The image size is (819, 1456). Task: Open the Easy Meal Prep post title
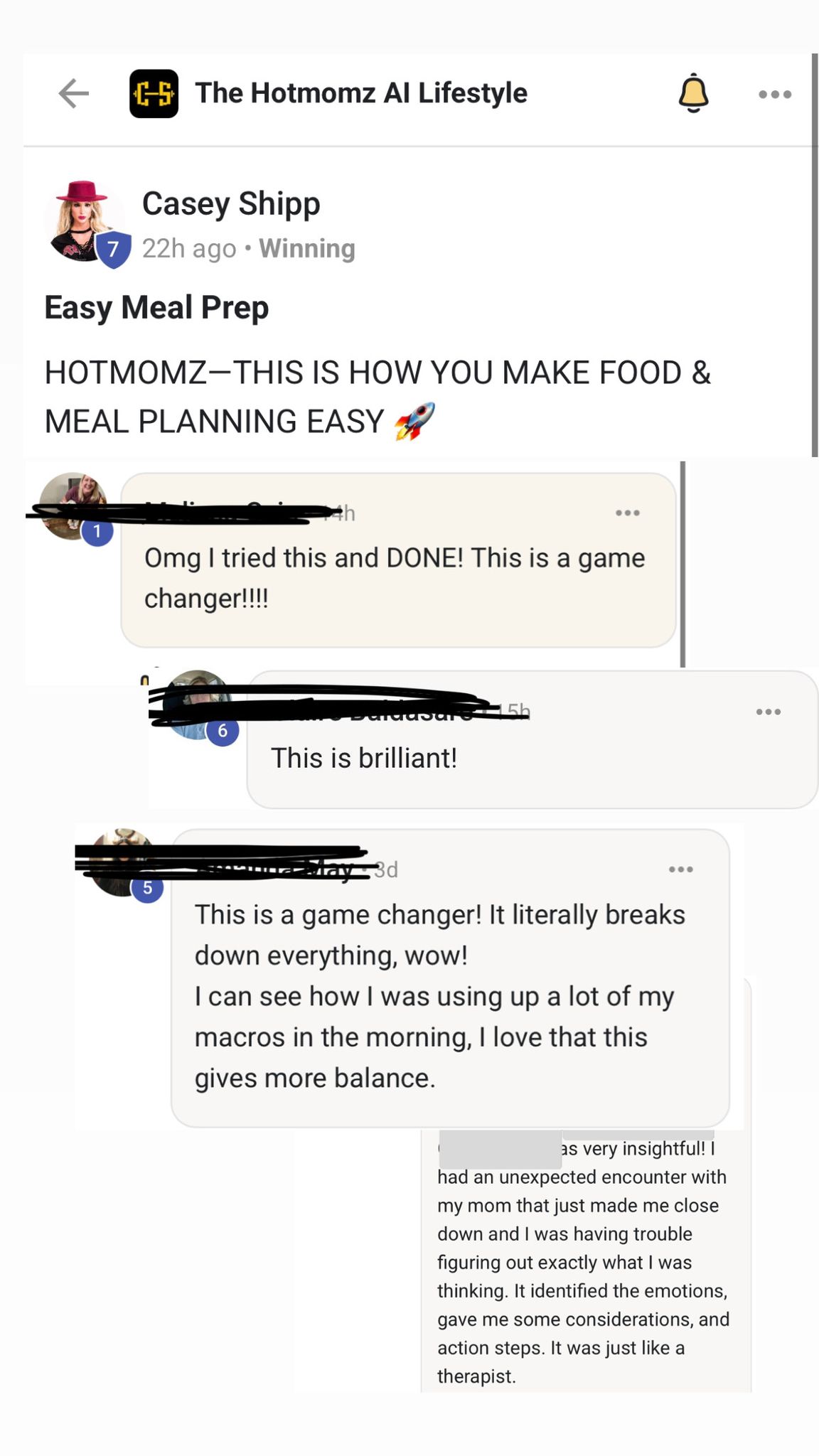pos(156,307)
